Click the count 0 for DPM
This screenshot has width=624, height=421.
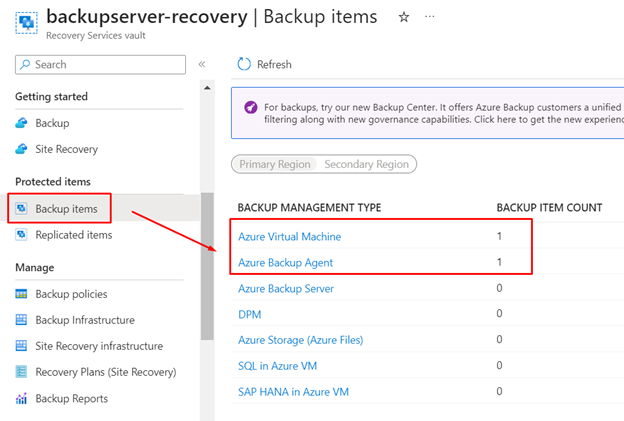pos(499,314)
